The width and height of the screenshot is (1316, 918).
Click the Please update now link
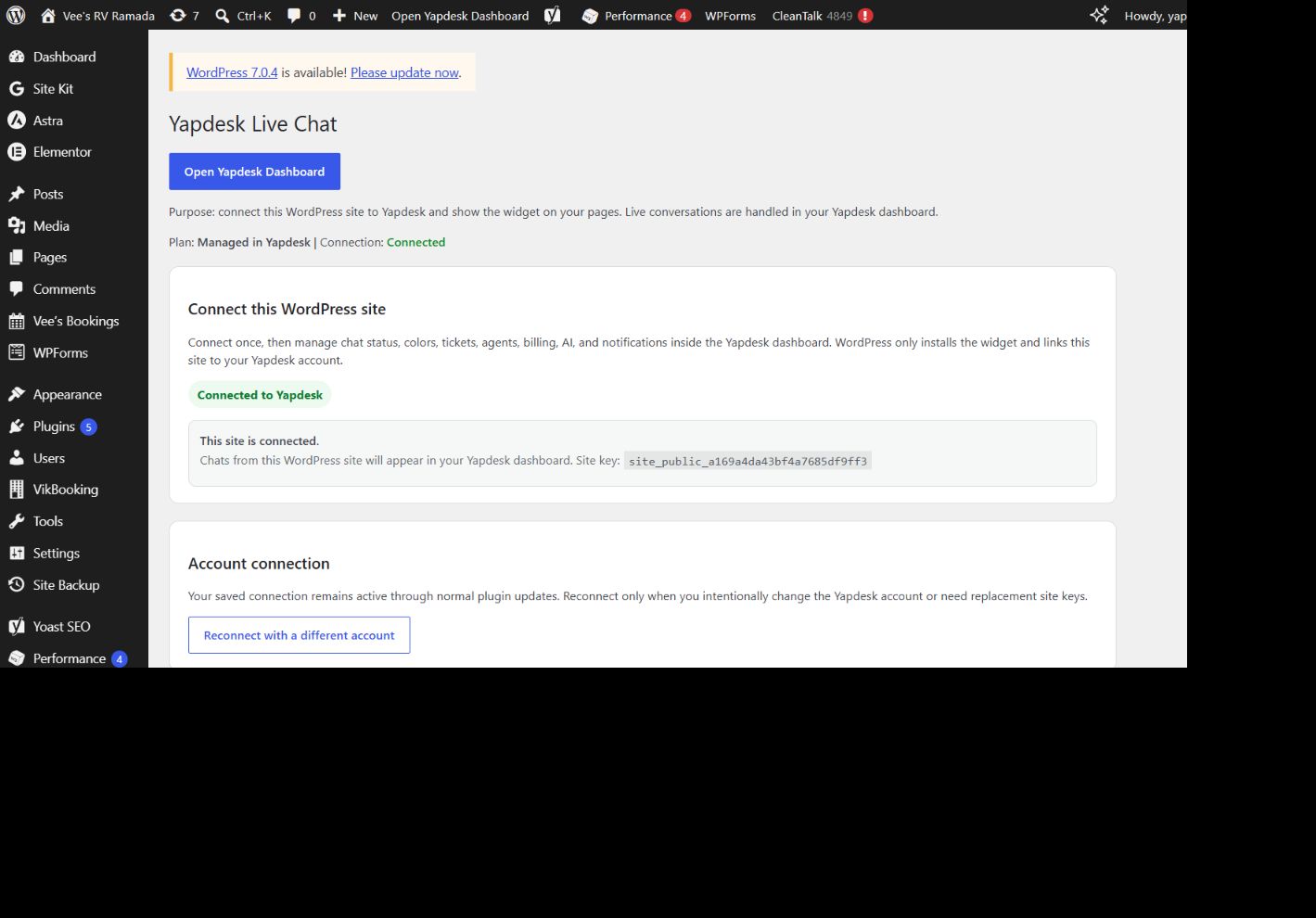(404, 72)
